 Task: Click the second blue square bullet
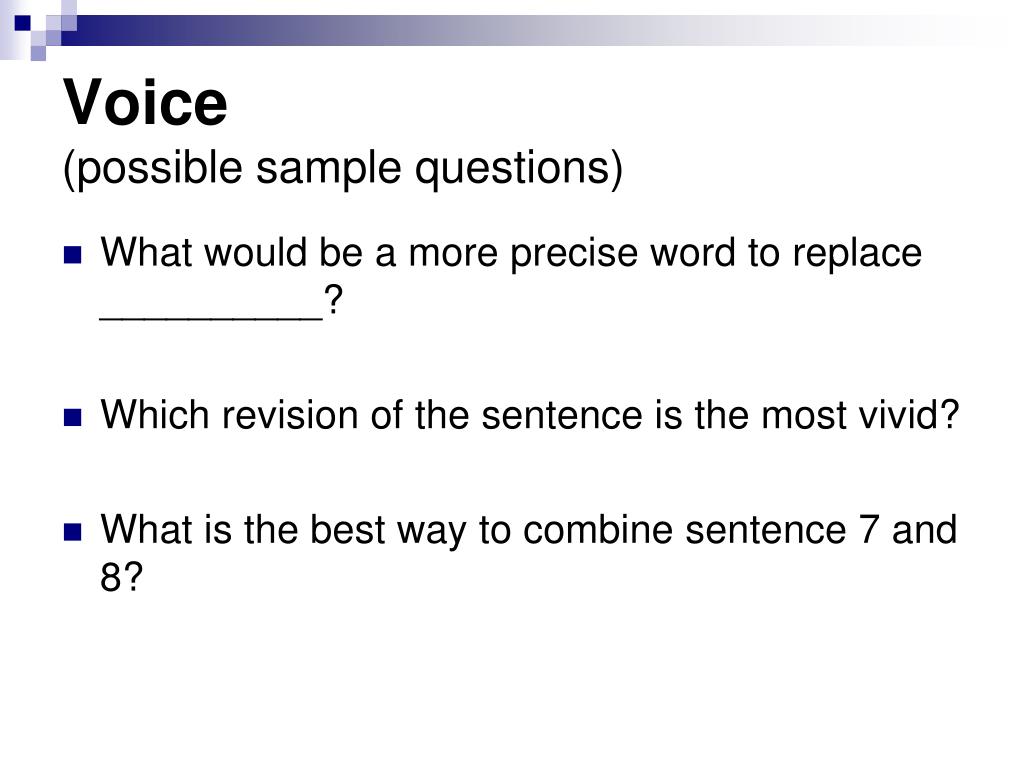pyautogui.click(x=72, y=417)
